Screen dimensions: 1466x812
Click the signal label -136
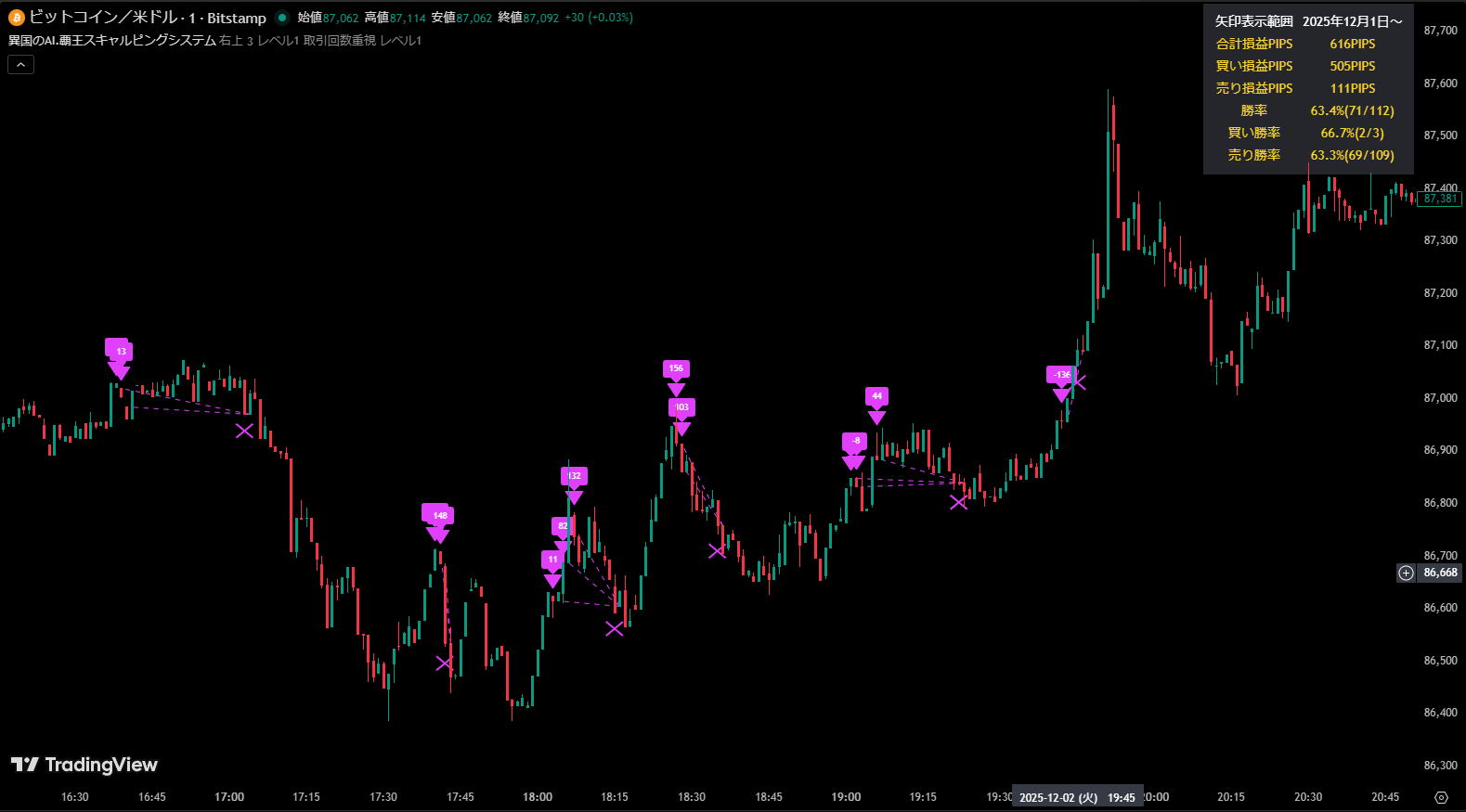1060,375
